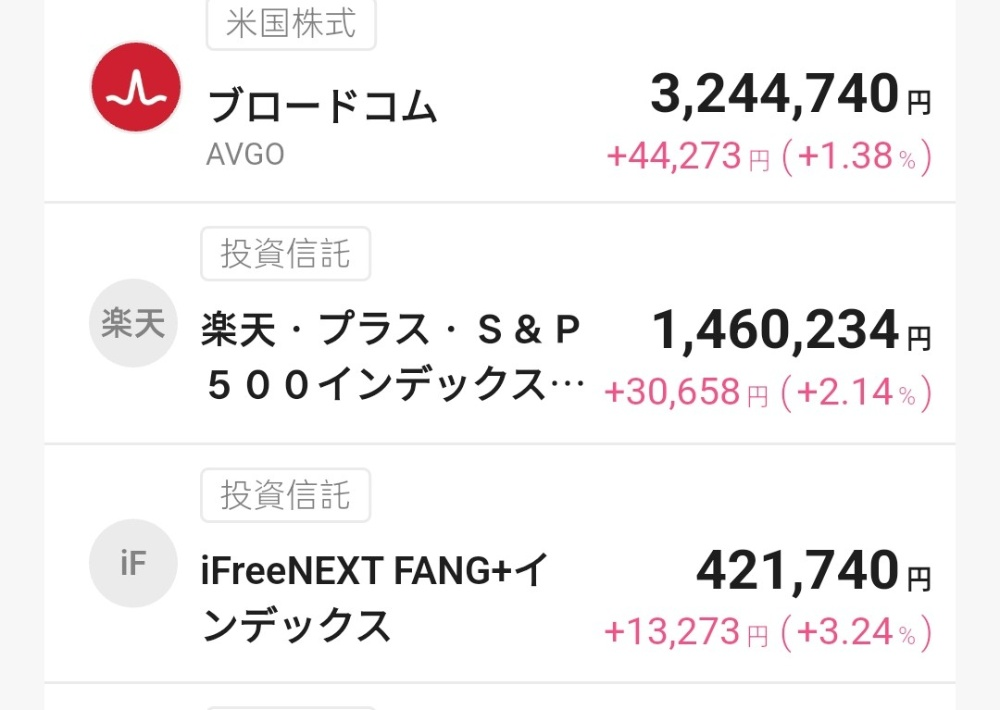The width and height of the screenshot is (1000, 710).
Task: Tap the AVGO ticker symbol
Action: (246, 154)
